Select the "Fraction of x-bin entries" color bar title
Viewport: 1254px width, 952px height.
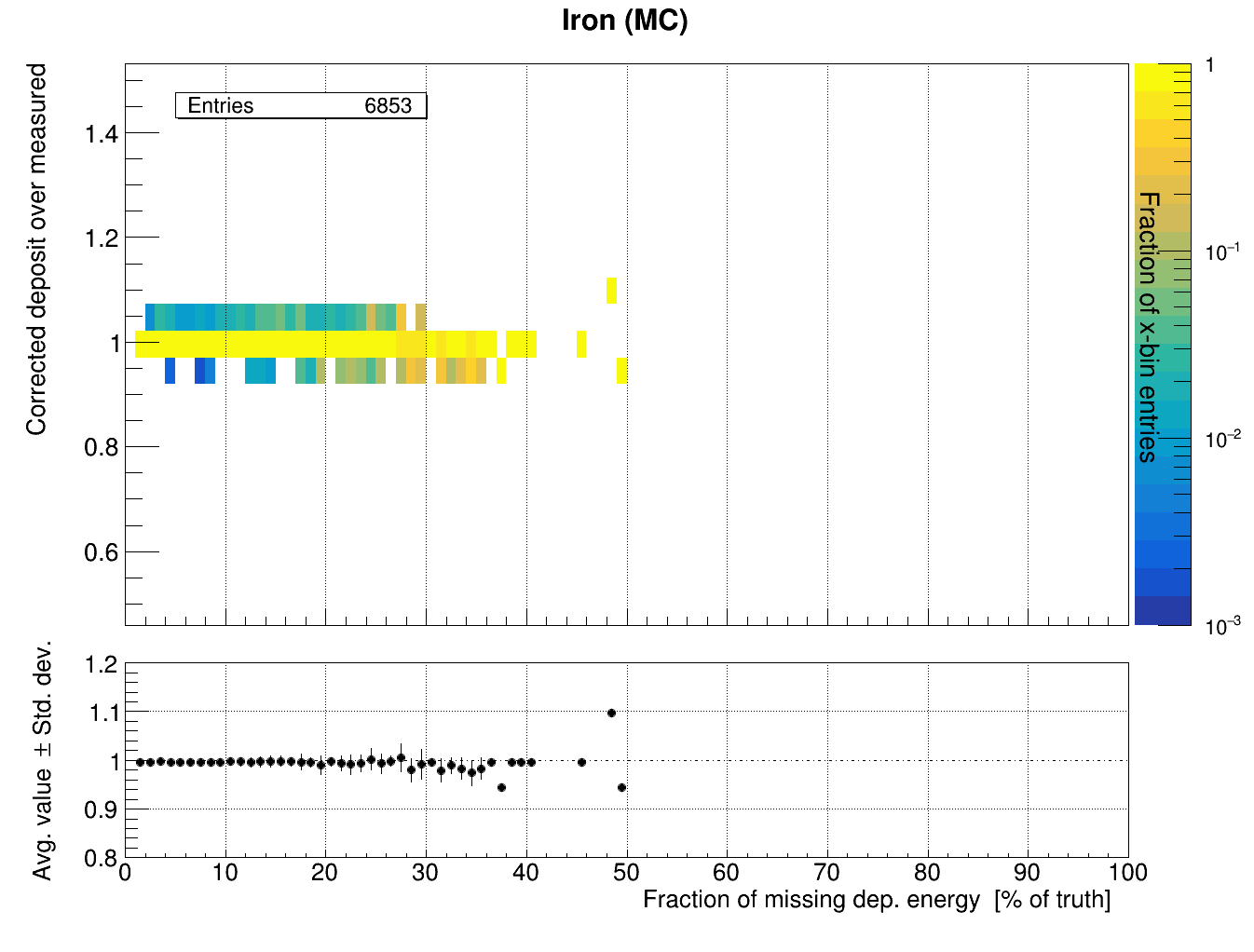[x=1149, y=327]
